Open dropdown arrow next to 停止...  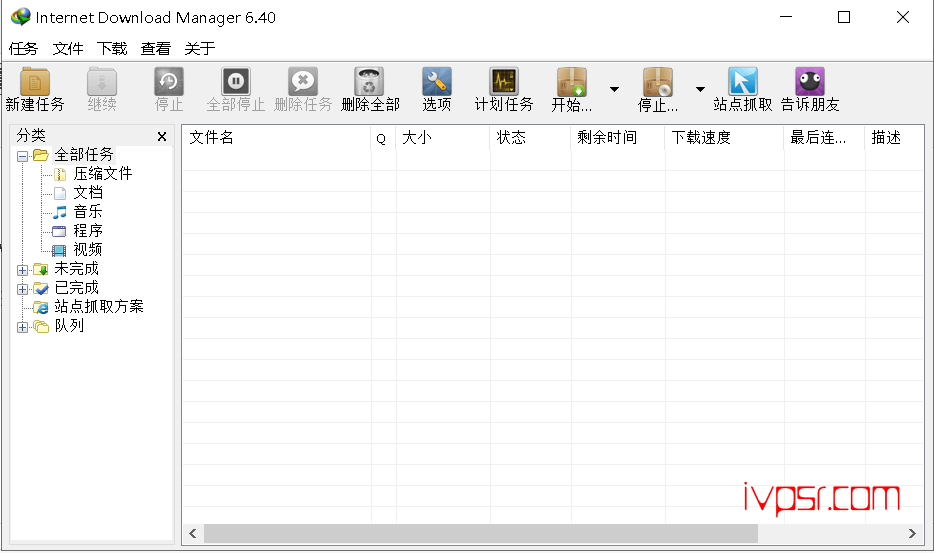click(x=700, y=89)
